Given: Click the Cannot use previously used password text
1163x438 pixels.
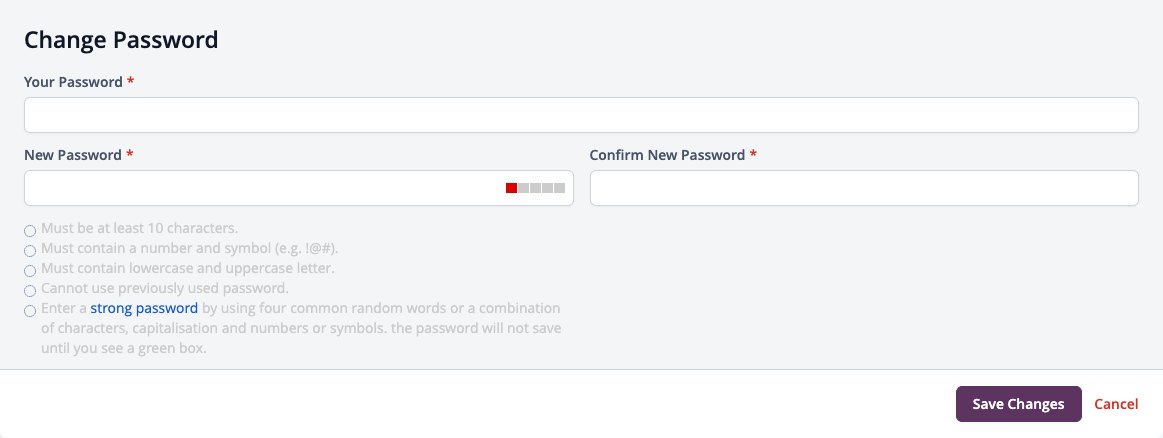Looking at the screenshot, I should pyautogui.click(x=165, y=288).
